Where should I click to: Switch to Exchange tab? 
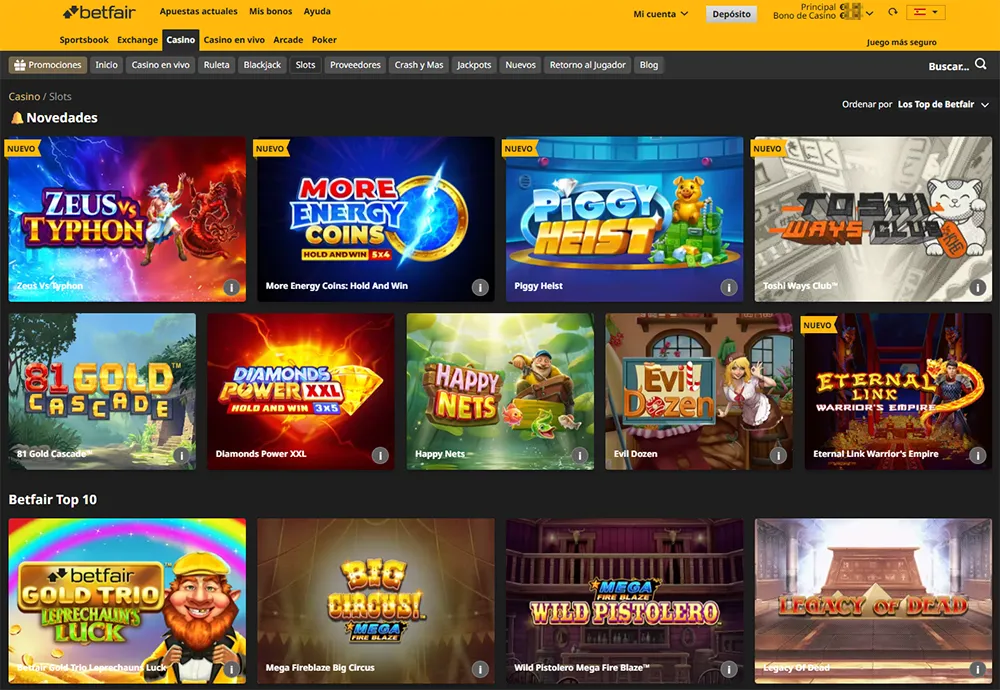[x=137, y=40]
